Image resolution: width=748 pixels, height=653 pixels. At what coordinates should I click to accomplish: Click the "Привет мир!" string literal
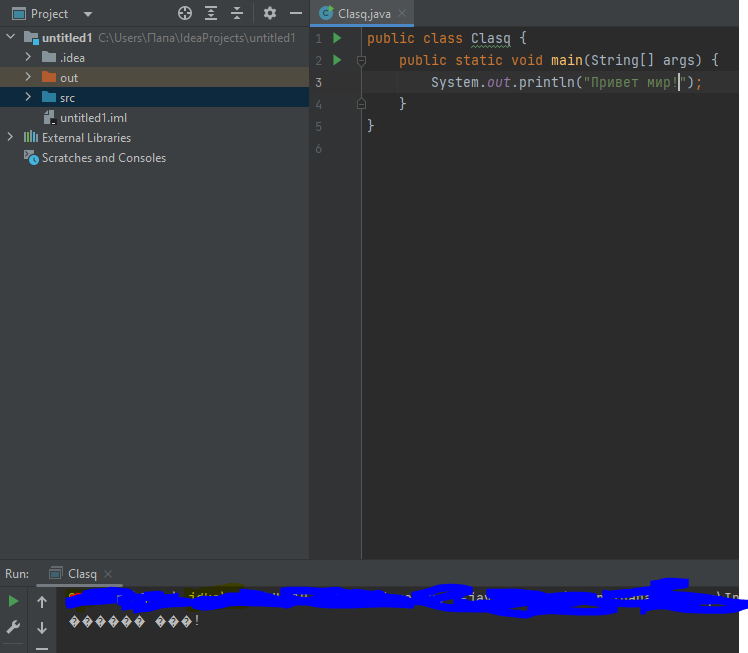point(634,82)
